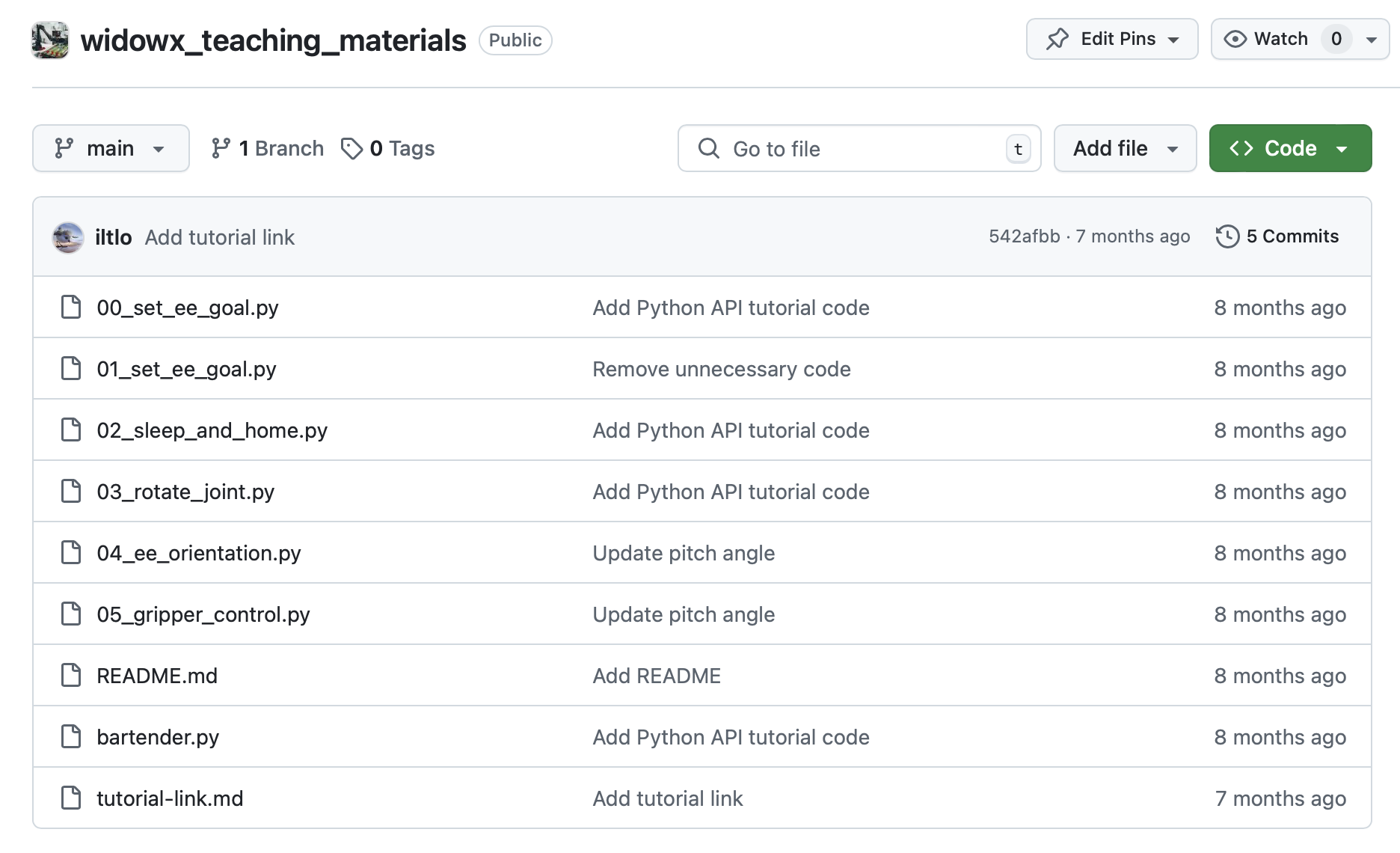Open "Remove unnecessary code" commit message
Screen dimensions: 1400x853
pos(721,369)
